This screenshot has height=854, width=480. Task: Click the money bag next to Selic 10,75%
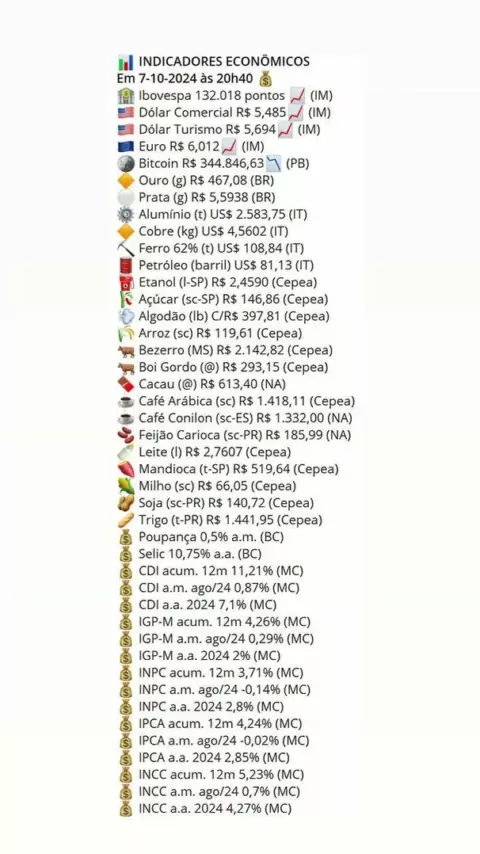point(125,554)
